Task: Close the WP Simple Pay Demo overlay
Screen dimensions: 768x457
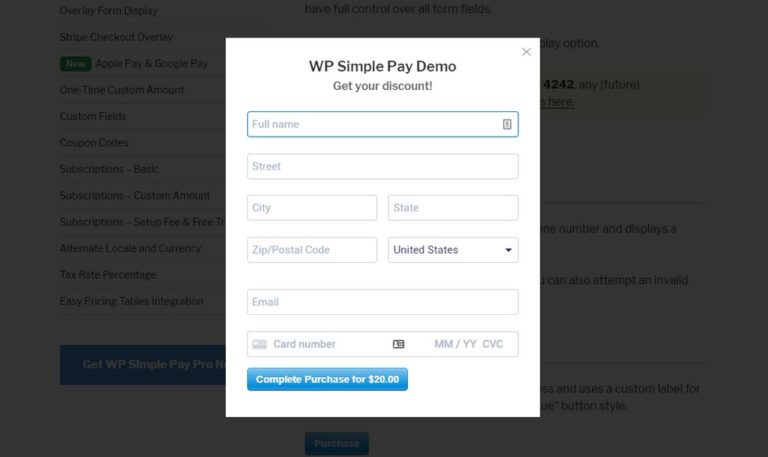Action: [526, 52]
